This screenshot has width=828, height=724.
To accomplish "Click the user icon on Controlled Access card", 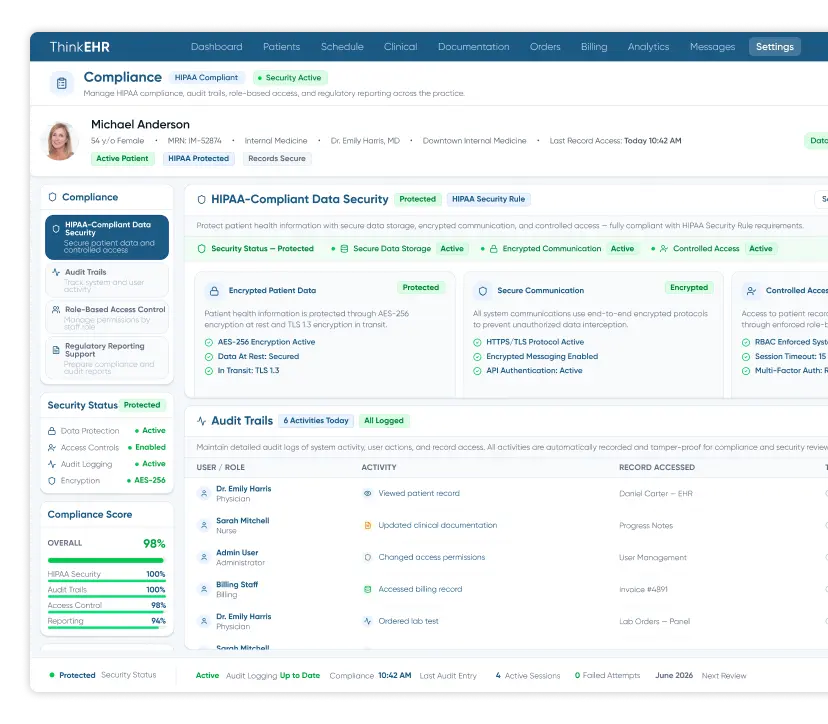I will [751, 291].
